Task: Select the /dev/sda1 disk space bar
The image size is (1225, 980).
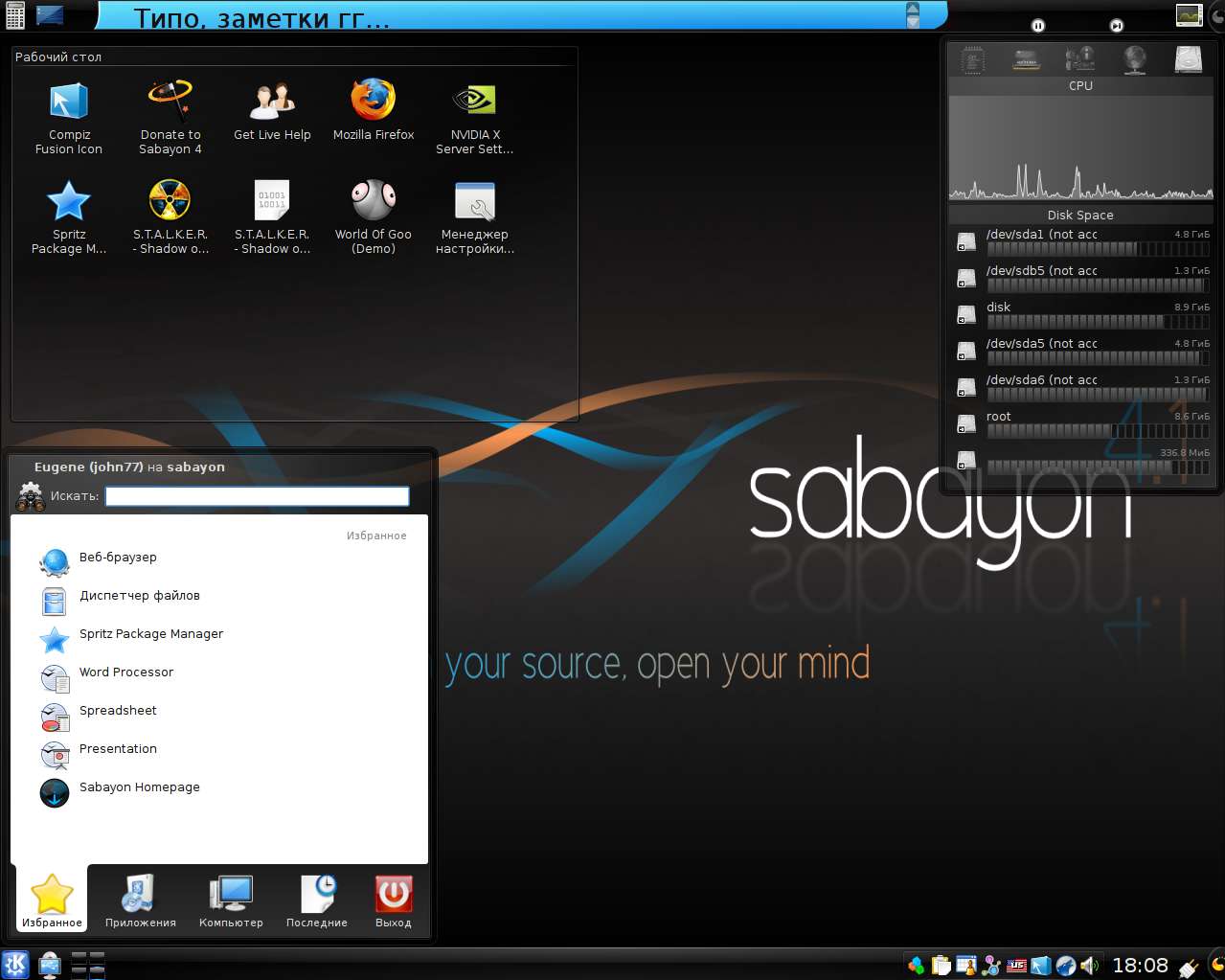Action: (1099, 249)
